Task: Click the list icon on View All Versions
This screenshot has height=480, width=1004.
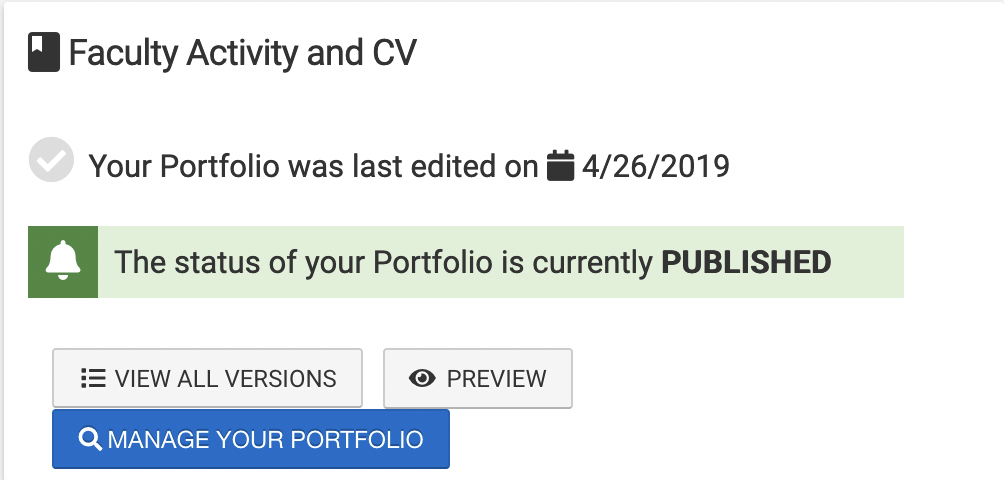Action: point(93,379)
